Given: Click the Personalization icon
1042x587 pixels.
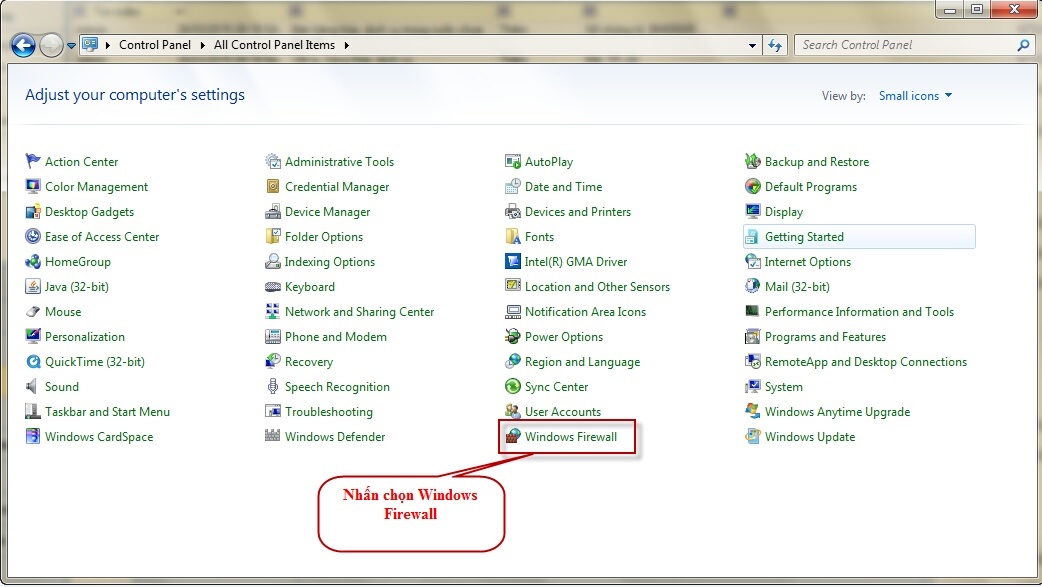Looking at the screenshot, I should 33,336.
